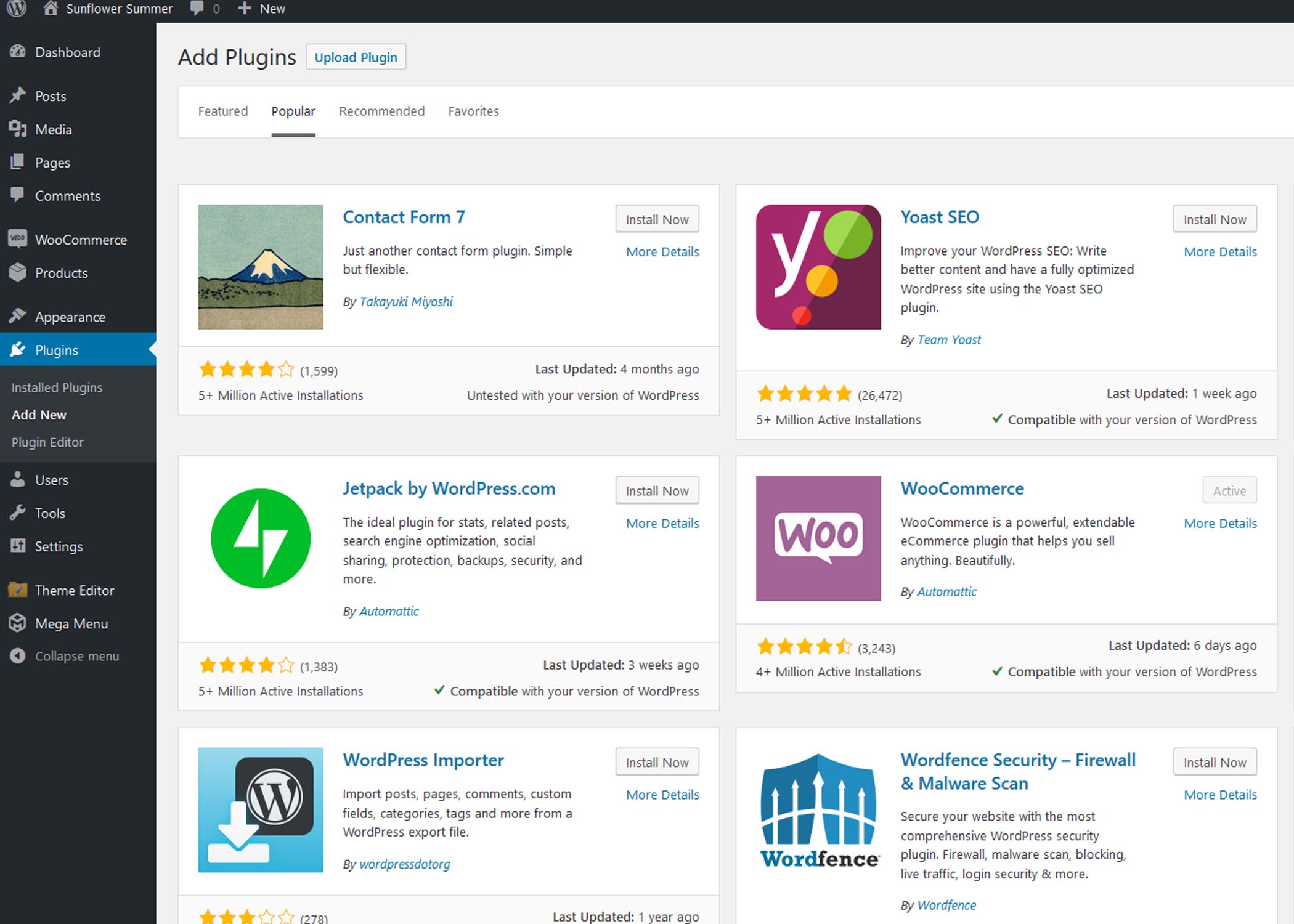The image size is (1294, 924).
Task: Open Installed Plugins submenu item
Action: 57,387
